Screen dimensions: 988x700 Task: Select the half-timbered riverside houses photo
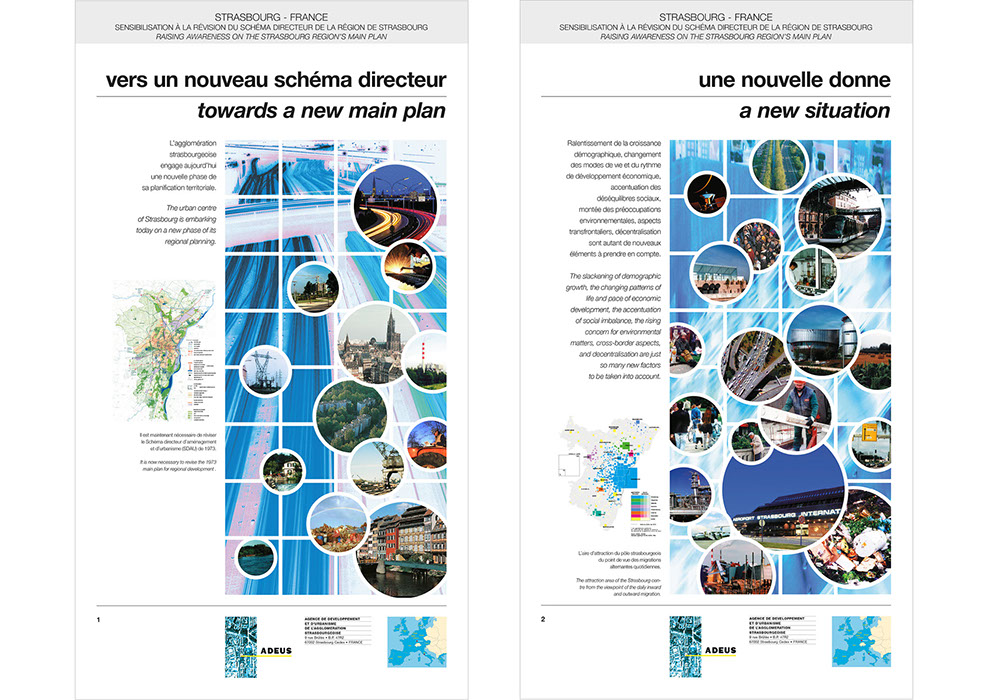tap(405, 546)
